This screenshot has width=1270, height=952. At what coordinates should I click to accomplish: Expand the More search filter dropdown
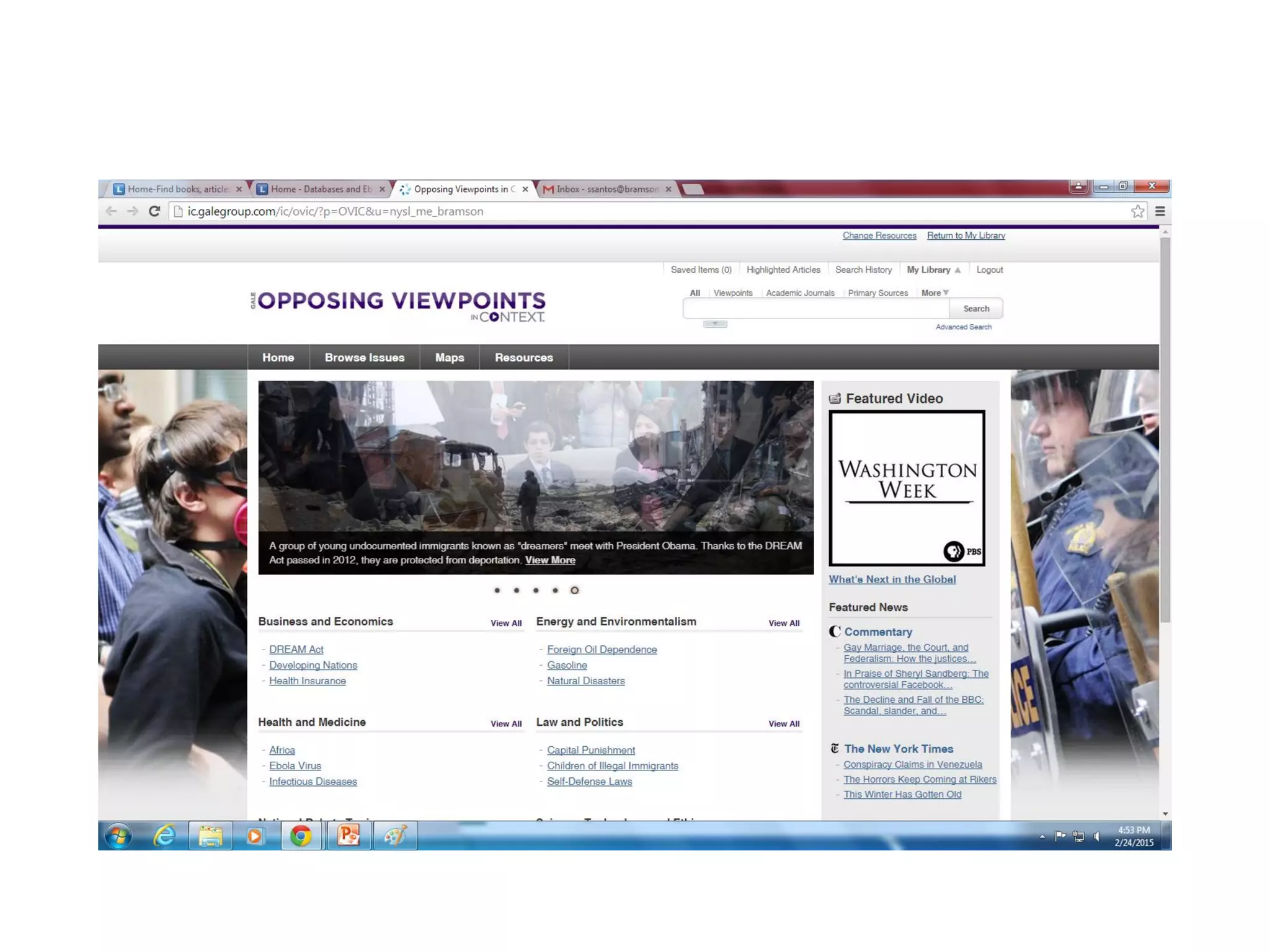(x=935, y=293)
